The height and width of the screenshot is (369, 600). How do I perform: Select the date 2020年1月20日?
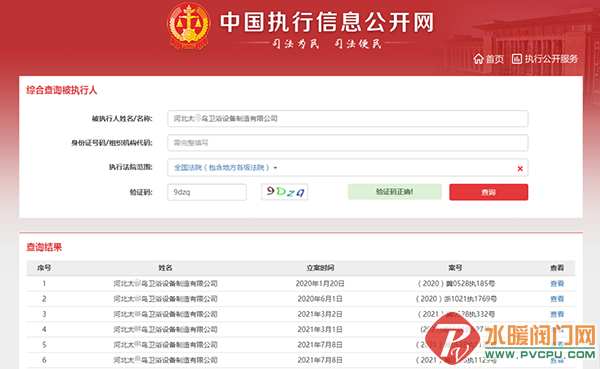[x=320, y=284]
